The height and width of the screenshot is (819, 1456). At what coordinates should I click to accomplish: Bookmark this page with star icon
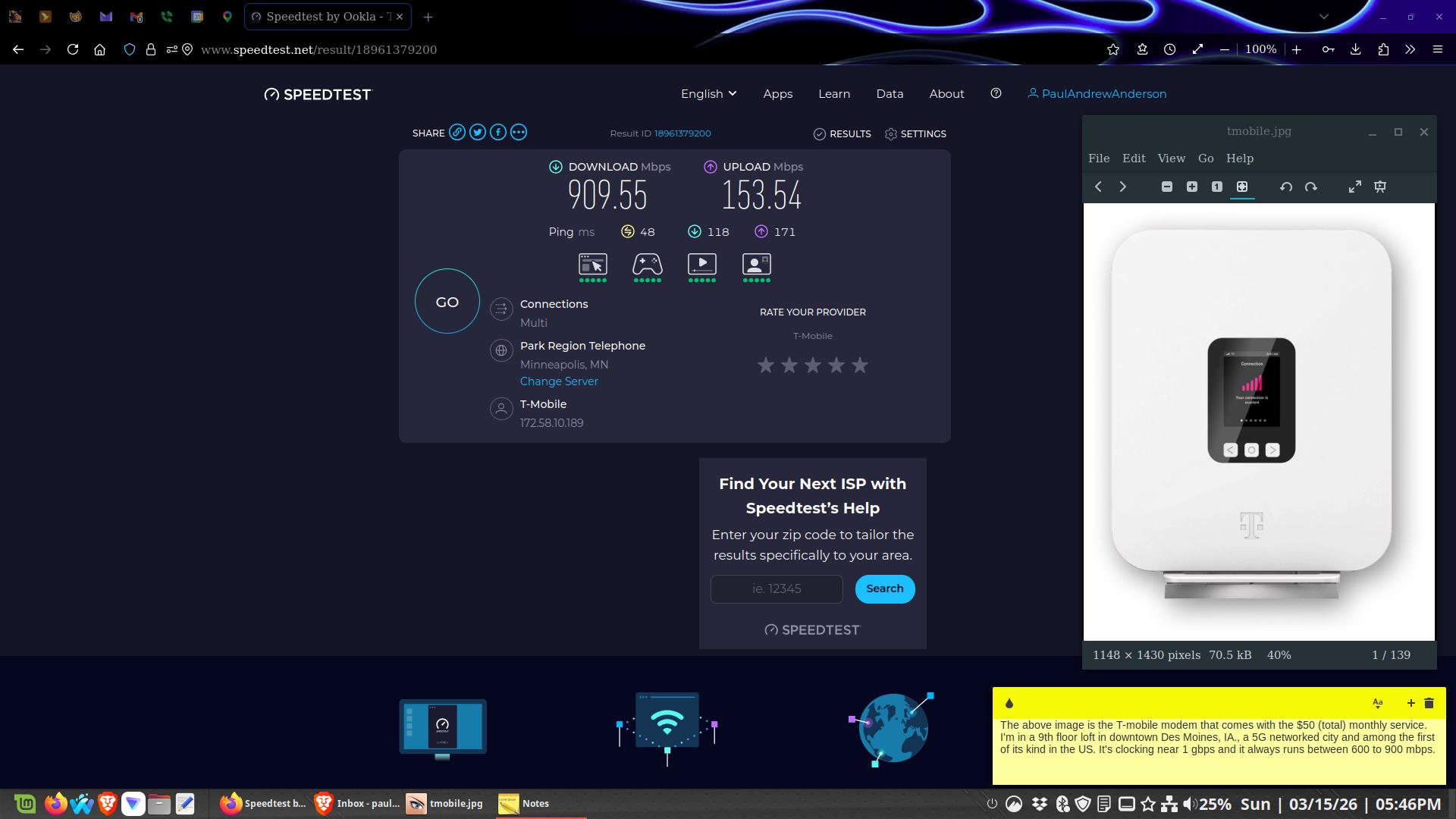point(1112,49)
